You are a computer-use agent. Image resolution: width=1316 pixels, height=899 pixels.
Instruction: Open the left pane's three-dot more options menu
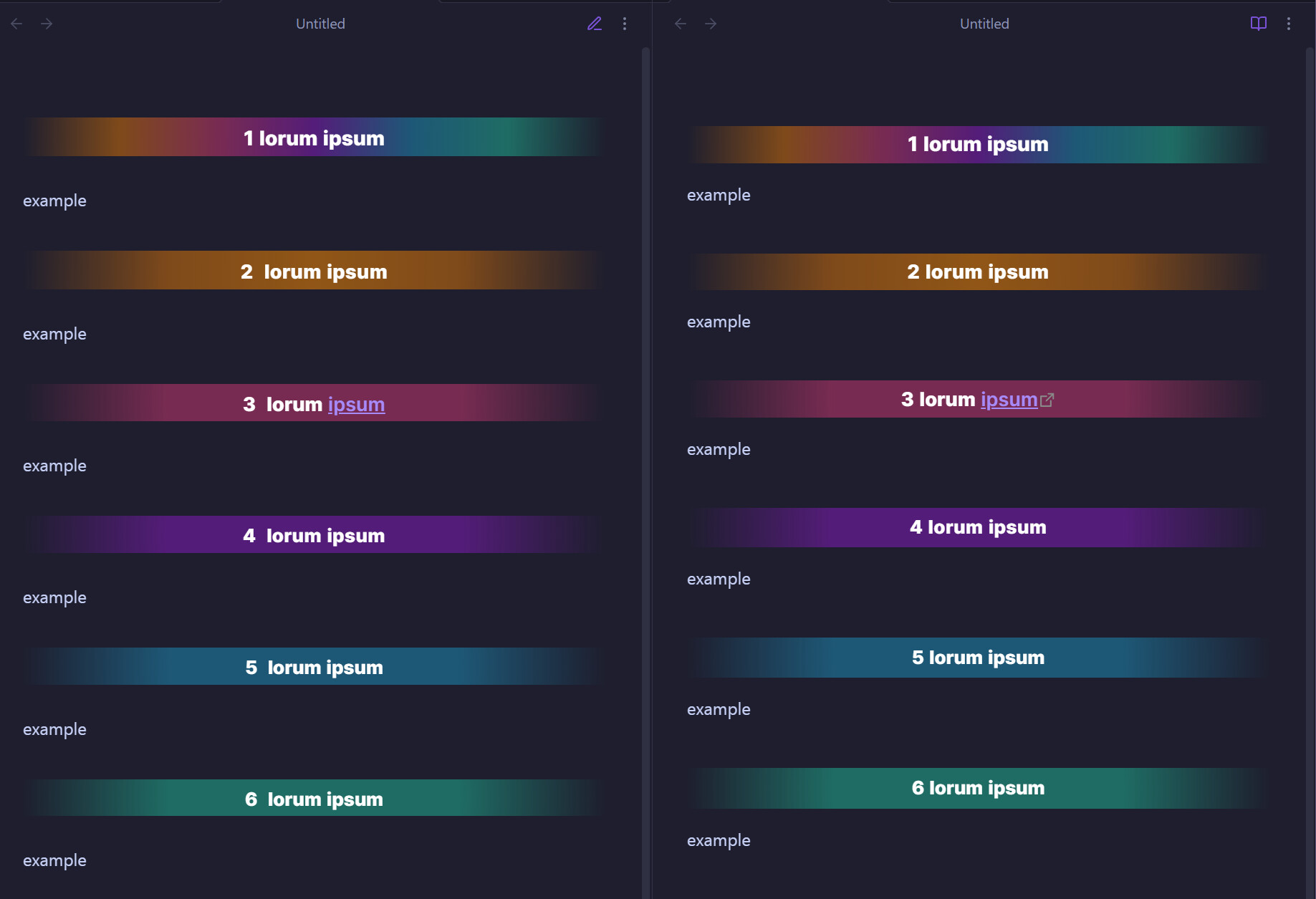(625, 24)
